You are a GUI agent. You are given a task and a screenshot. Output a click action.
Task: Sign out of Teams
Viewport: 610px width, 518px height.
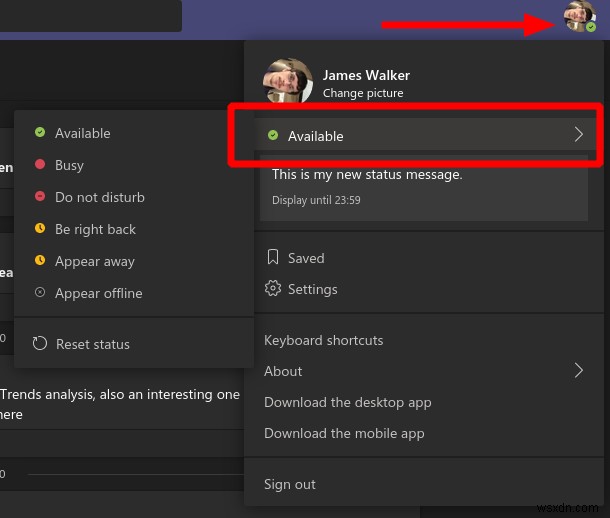pos(290,485)
